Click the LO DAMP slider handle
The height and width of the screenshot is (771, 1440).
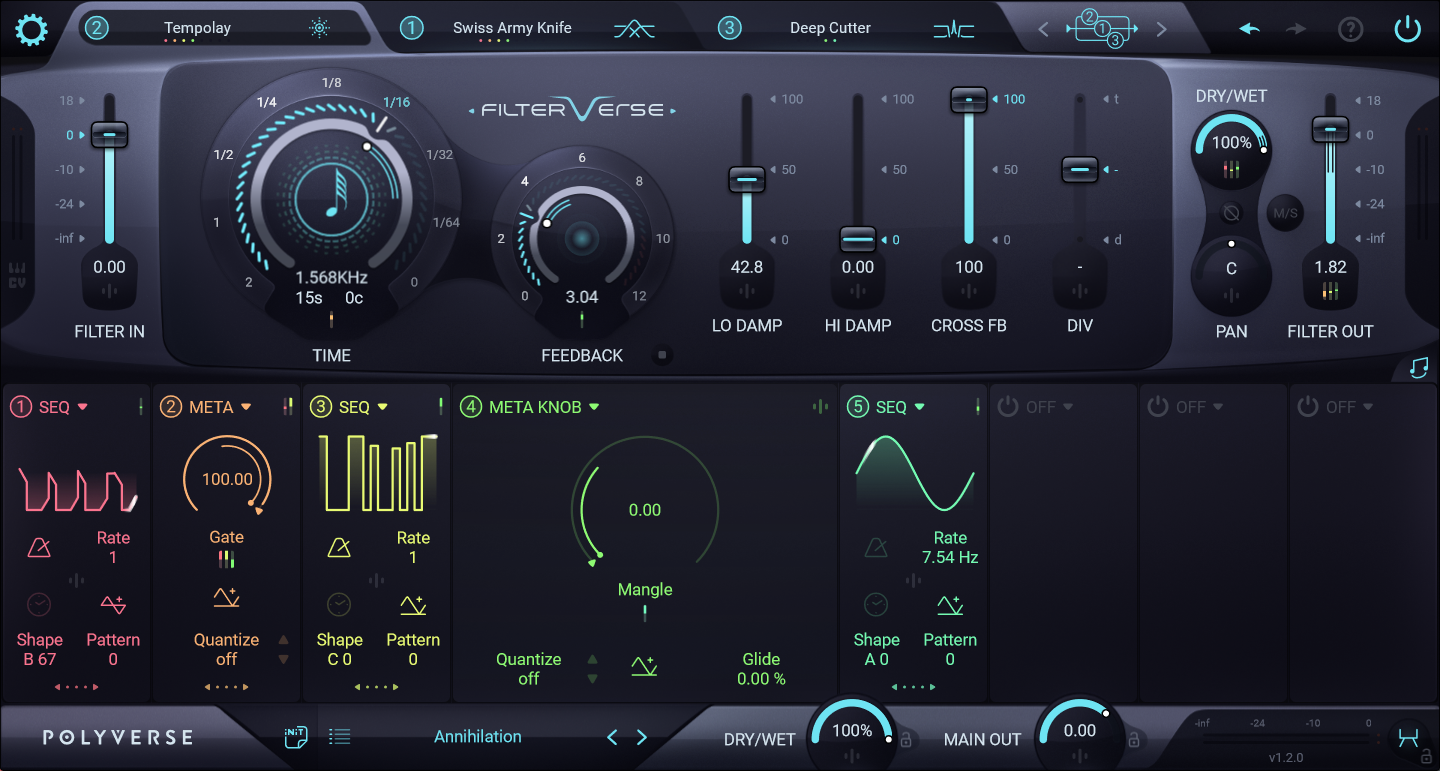[x=747, y=180]
